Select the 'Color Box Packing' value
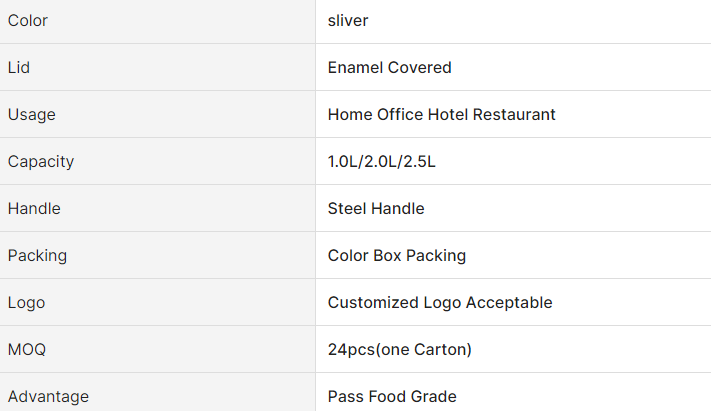Screen dimensions: 711x411 (x=396, y=256)
